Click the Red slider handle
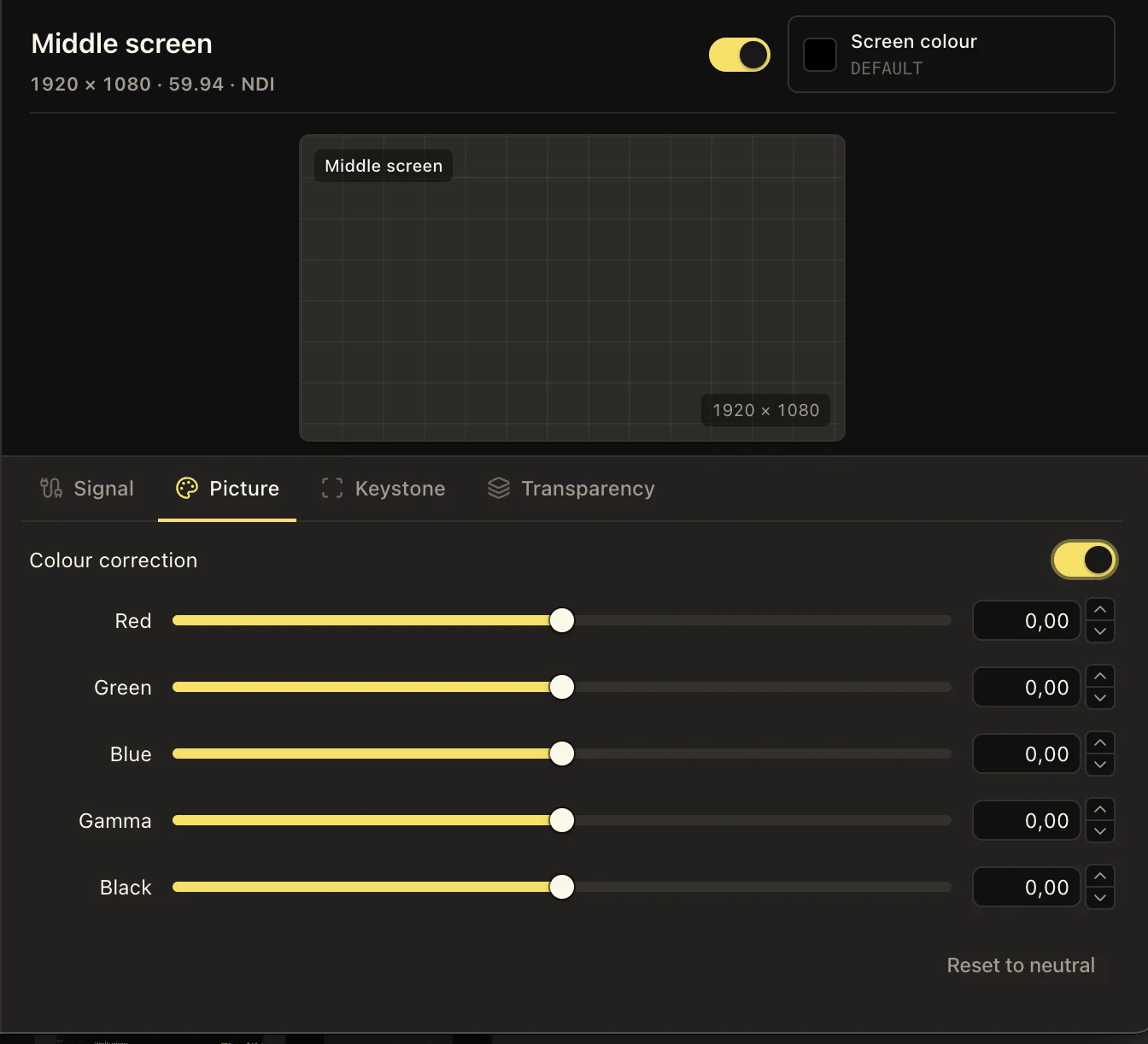The height and width of the screenshot is (1044, 1148). coord(562,620)
